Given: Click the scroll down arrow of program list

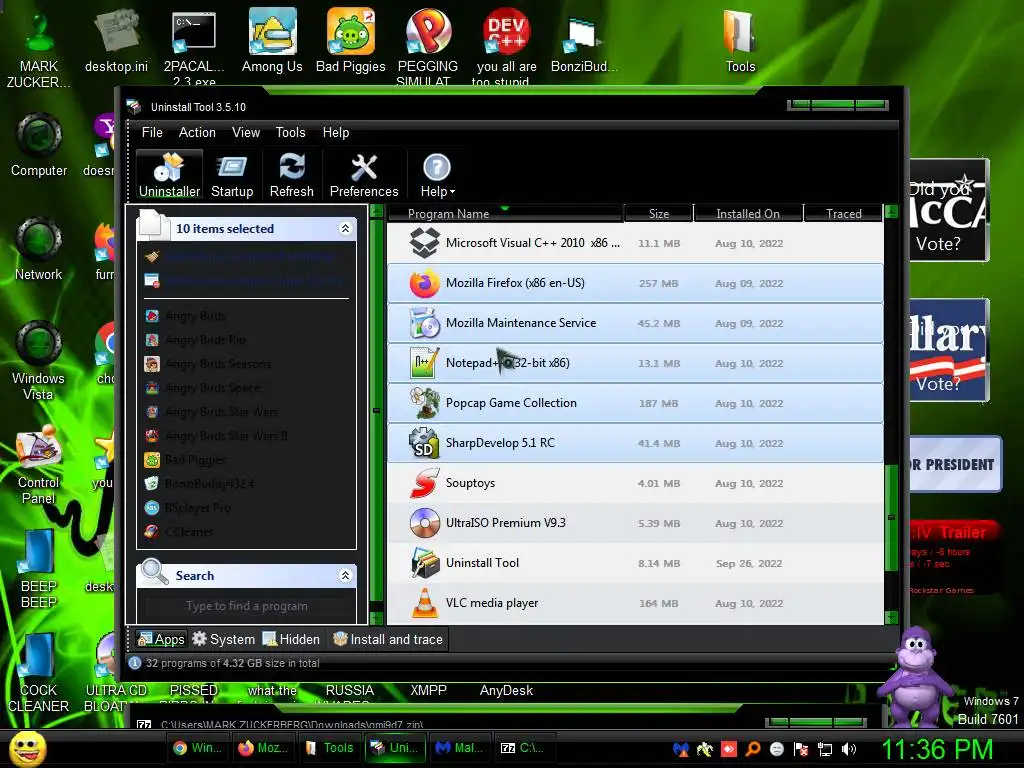Looking at the screenshot, I should point(891,616).
